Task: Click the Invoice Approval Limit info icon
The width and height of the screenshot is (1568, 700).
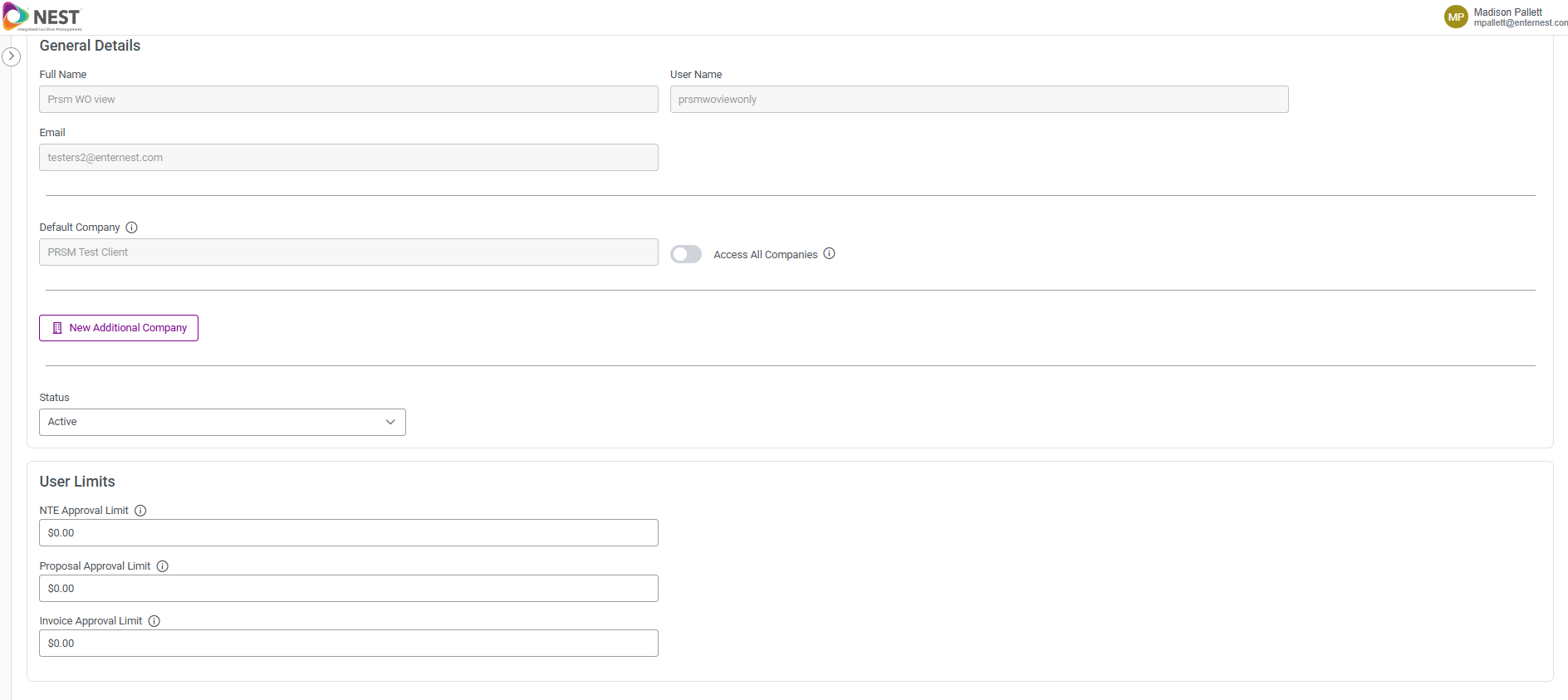Action: click(x=154, y=621)
